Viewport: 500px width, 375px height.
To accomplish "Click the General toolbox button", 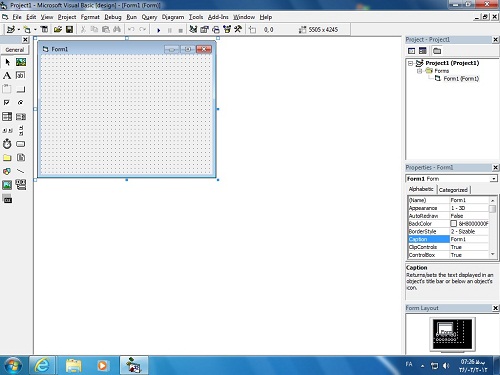I will 15,50.
